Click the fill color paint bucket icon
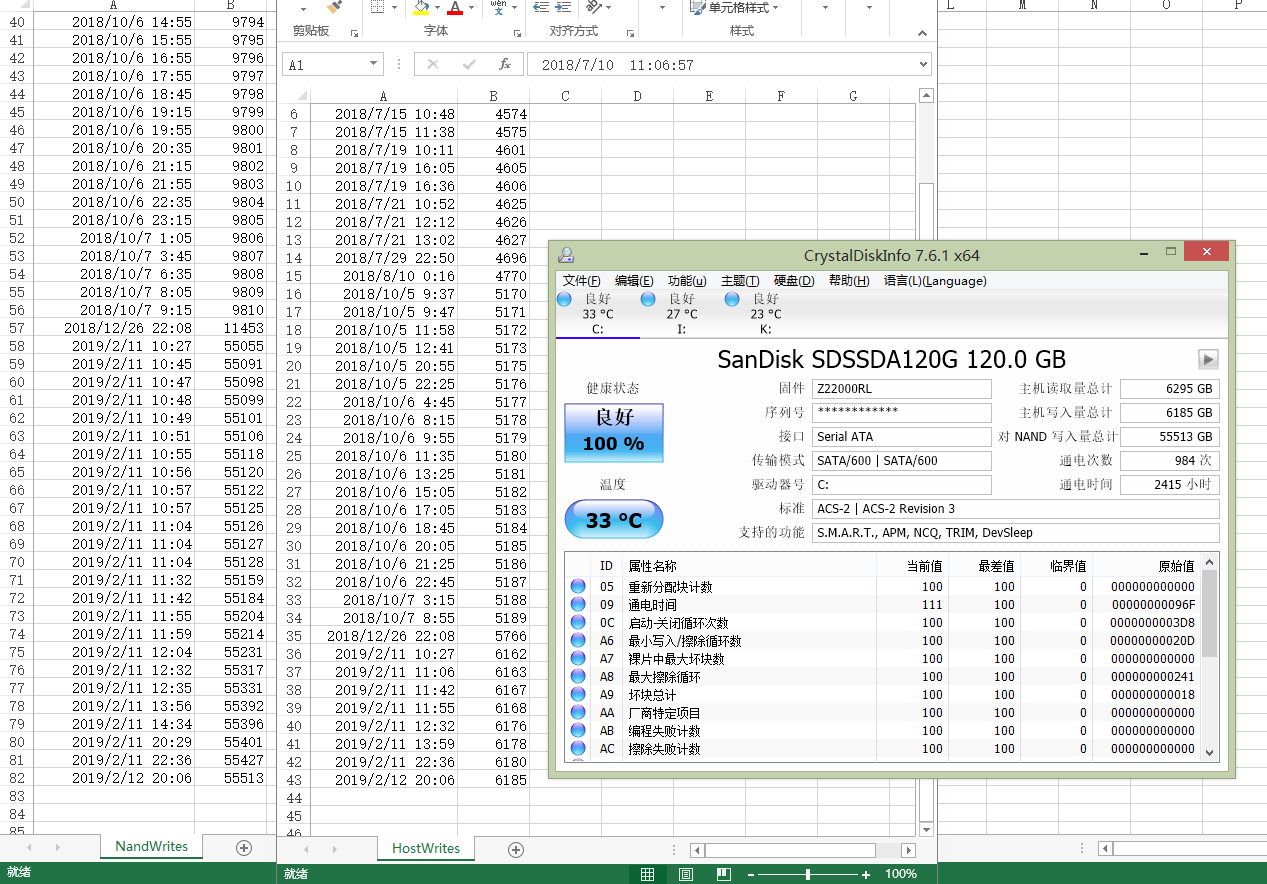The width and height of the screenshot is (1267, 884). click(421, 8)
